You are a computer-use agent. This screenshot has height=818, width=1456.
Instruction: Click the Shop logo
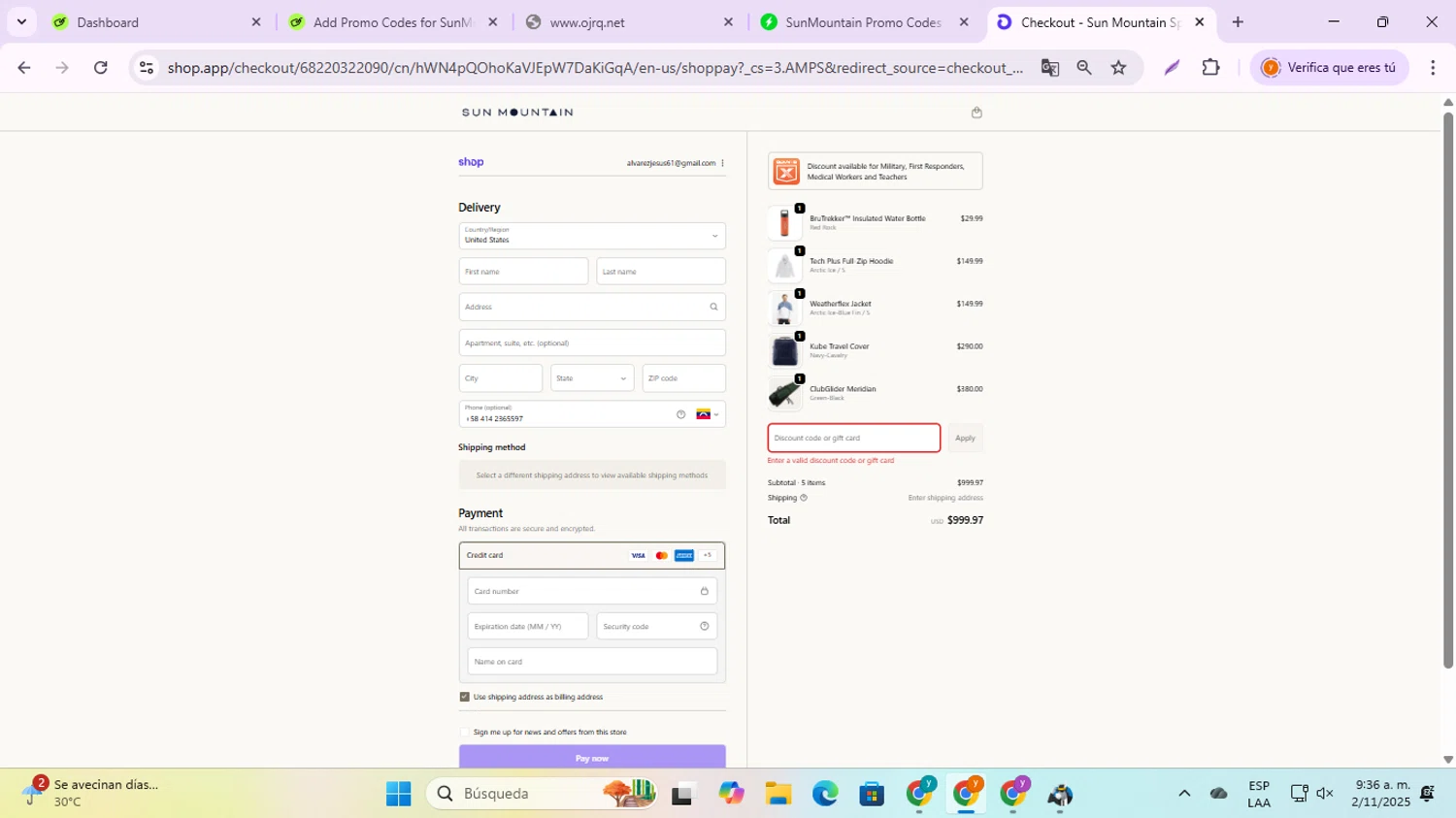[x=471, y=162]
